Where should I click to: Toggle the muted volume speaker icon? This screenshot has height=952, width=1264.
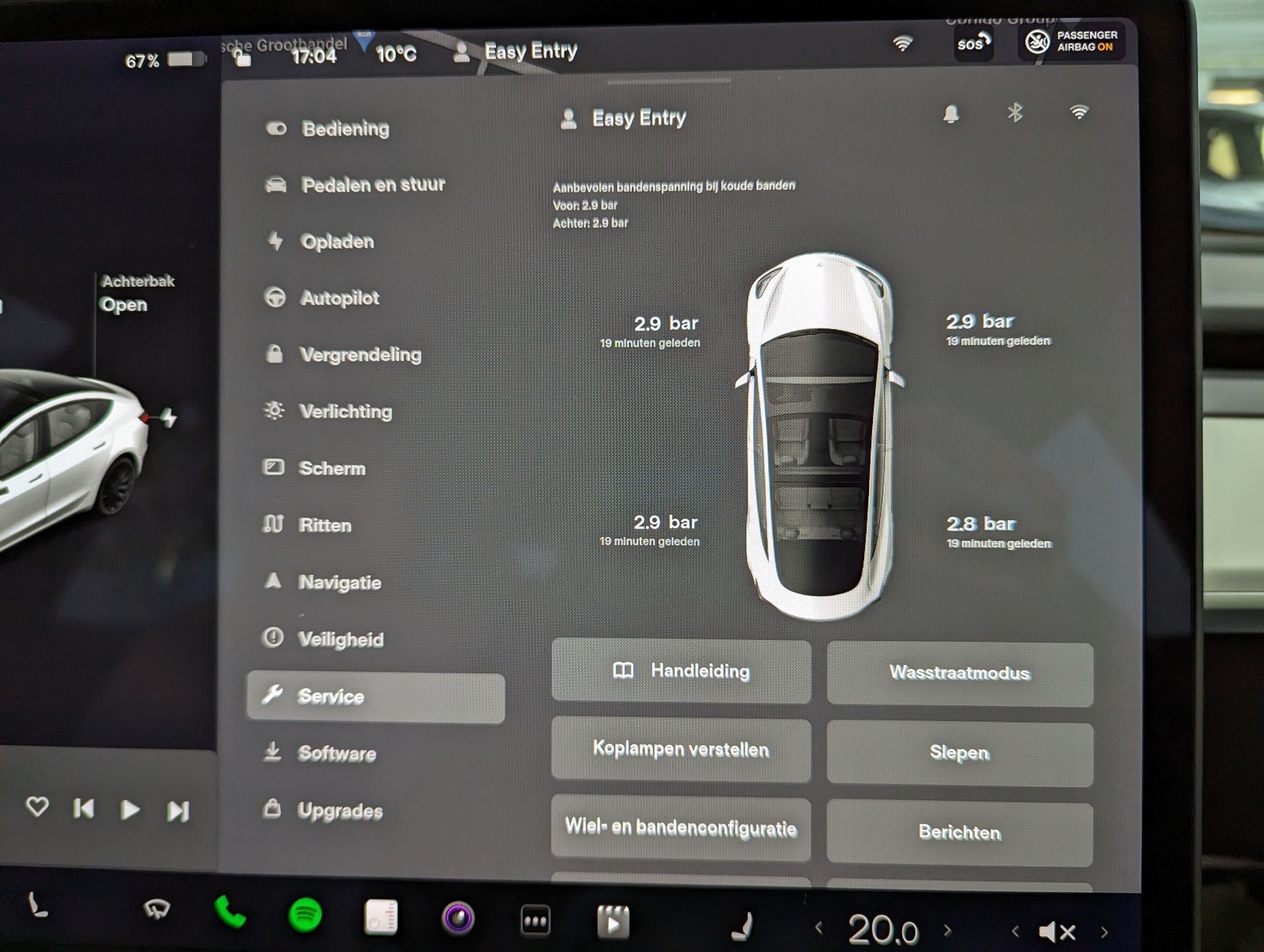point(1057,932)
